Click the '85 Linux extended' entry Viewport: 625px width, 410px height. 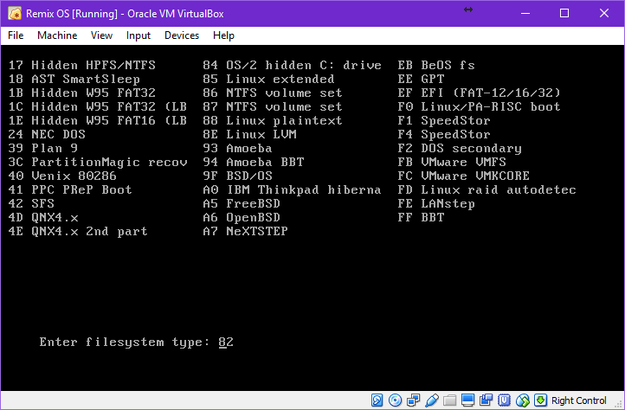[x=268, y=79]
